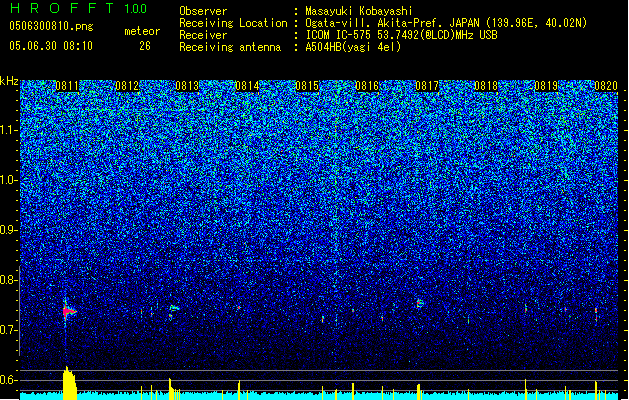Click antenna text A504HB(yagi 4el)
629x400 pixels.
coord(353,47)
